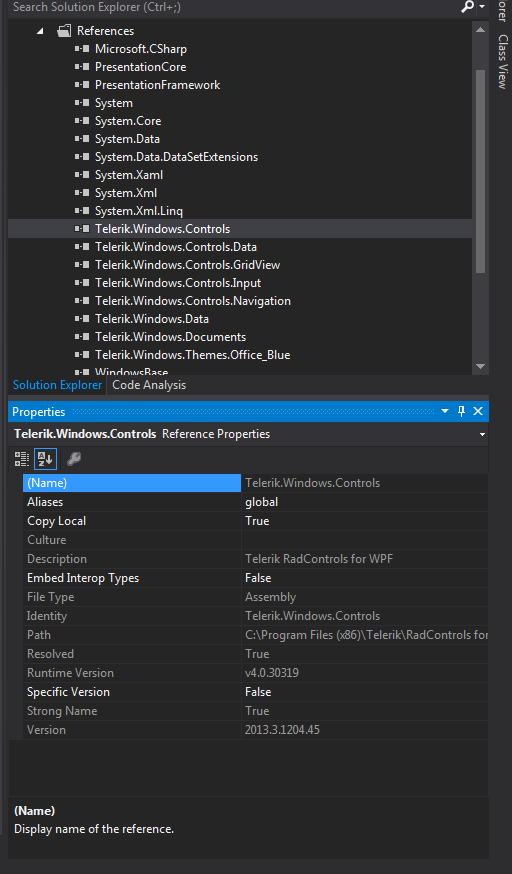
Task: Click the Version value 2013.3.1204.45
Action: coord(282,730)
